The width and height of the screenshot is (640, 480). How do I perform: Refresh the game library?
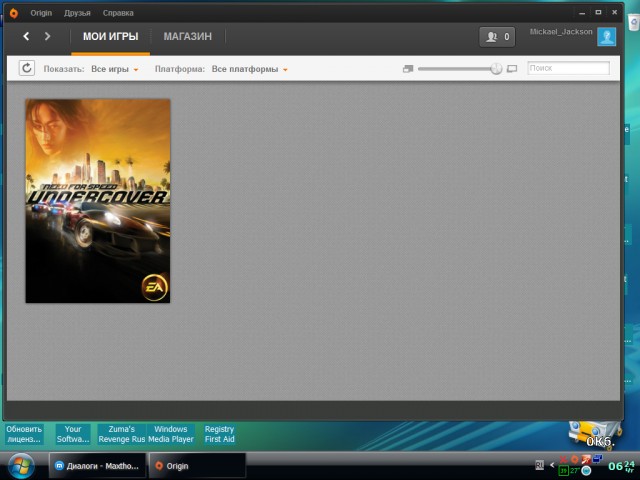coord(27,69)
